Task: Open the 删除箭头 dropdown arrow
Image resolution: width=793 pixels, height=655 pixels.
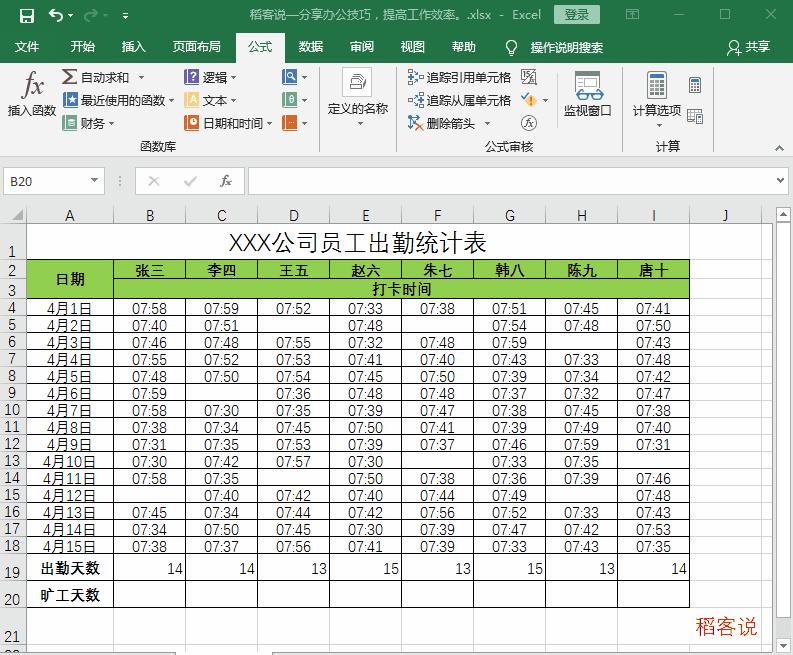Action: point(487,123)
